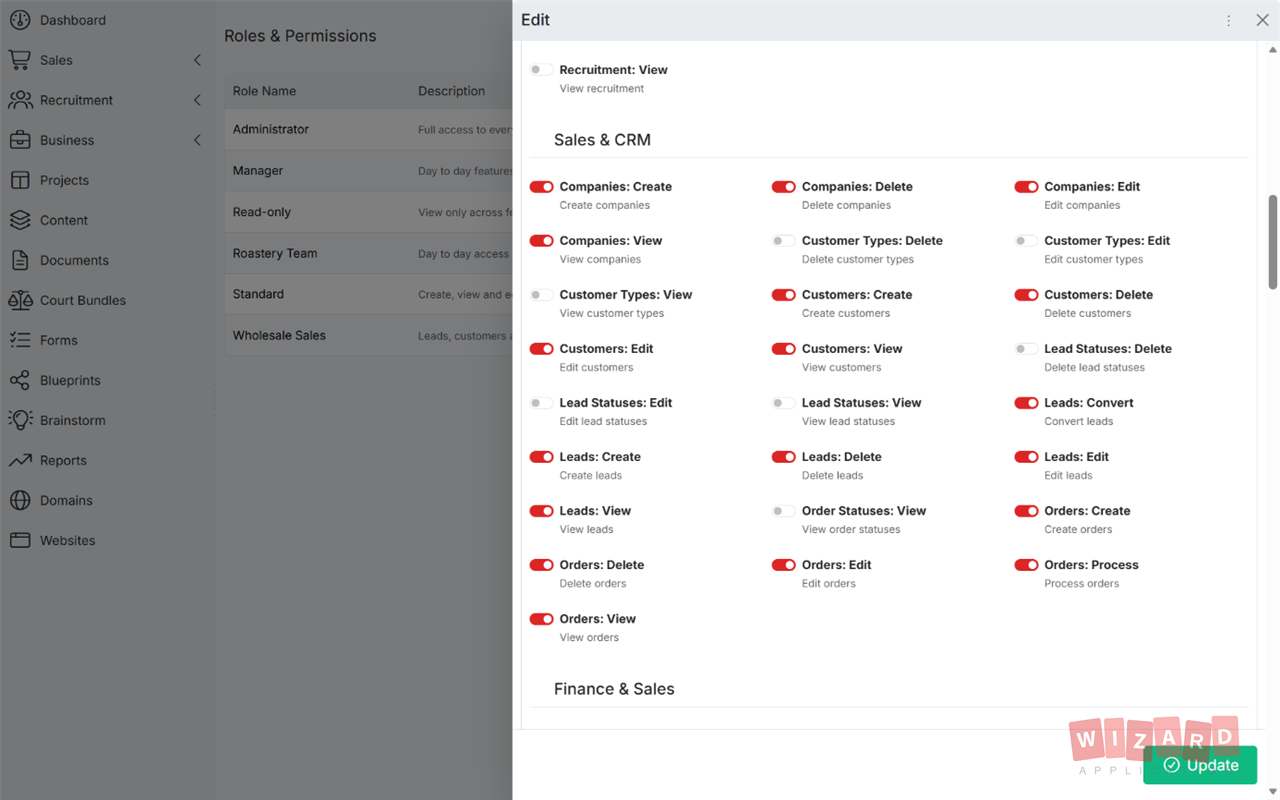The width and height of the screenshot is (1280, 800).
Task: Open the Projects menu item
Action: 108,180
